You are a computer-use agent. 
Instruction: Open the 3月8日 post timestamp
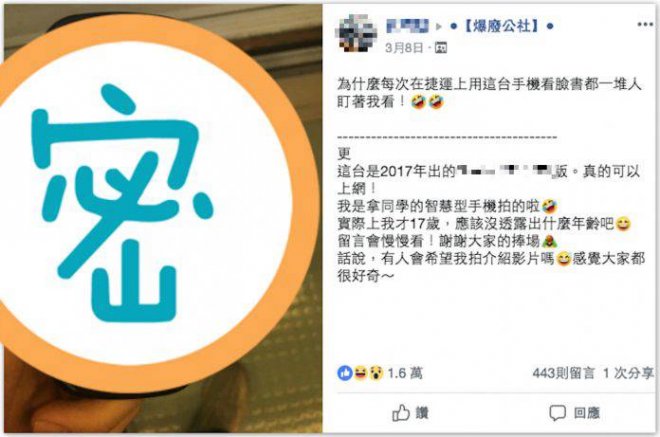tap(404, 48)
